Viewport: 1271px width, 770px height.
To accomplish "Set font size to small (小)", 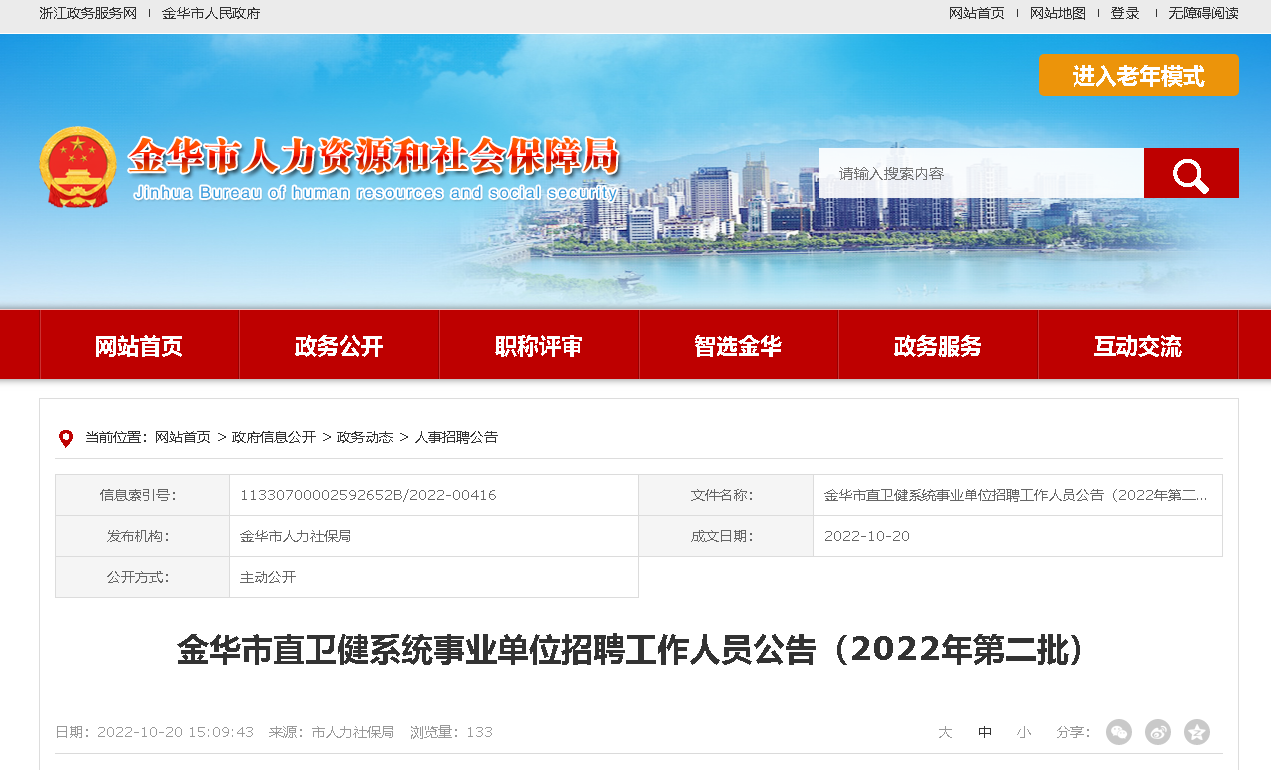I will pyautogui.click(x=1023, y=732).
